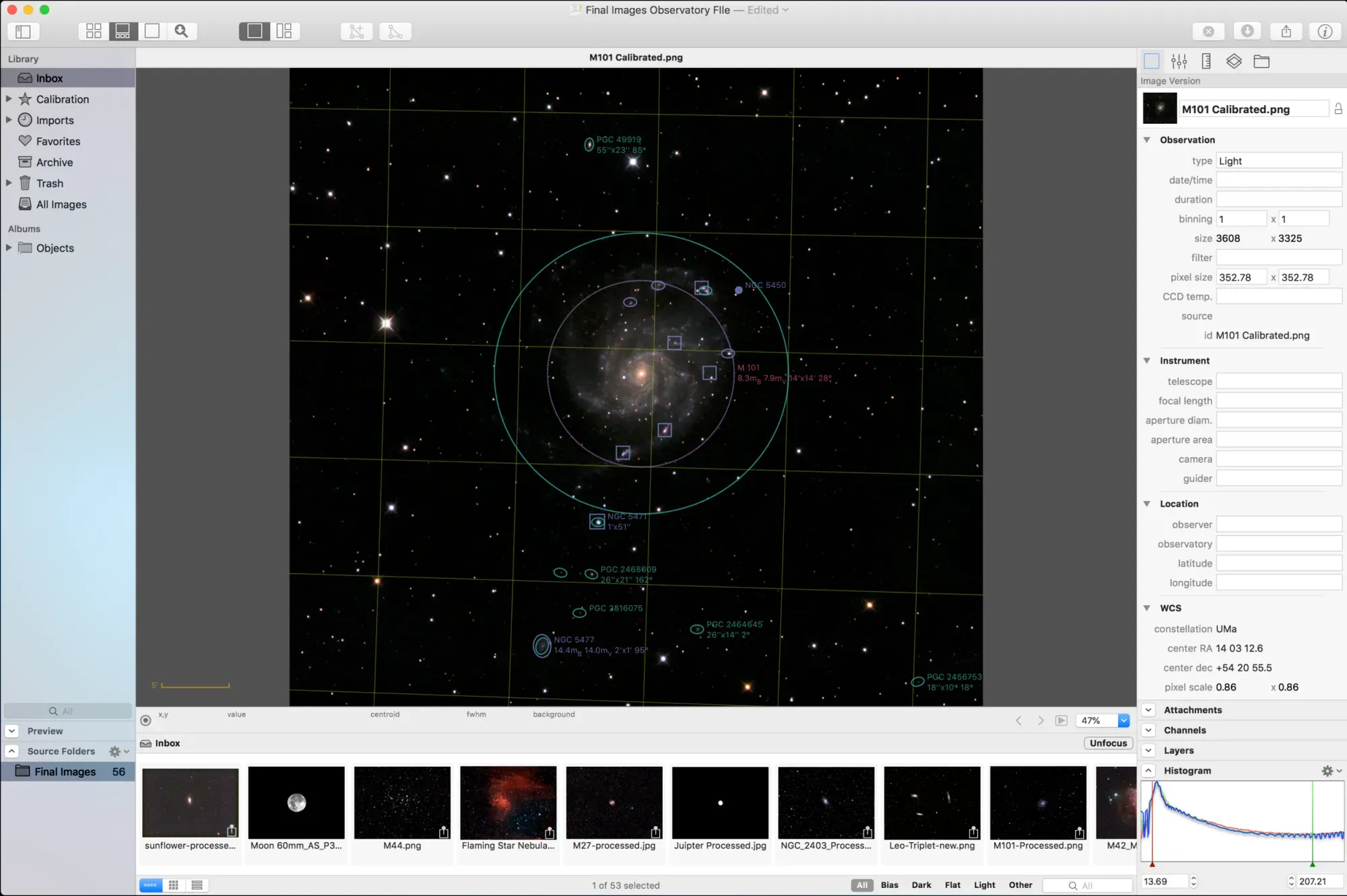1347x896 pixels.
Task: Click the adjustments sliders icon in the inspector
Action: pos(1179,61)
